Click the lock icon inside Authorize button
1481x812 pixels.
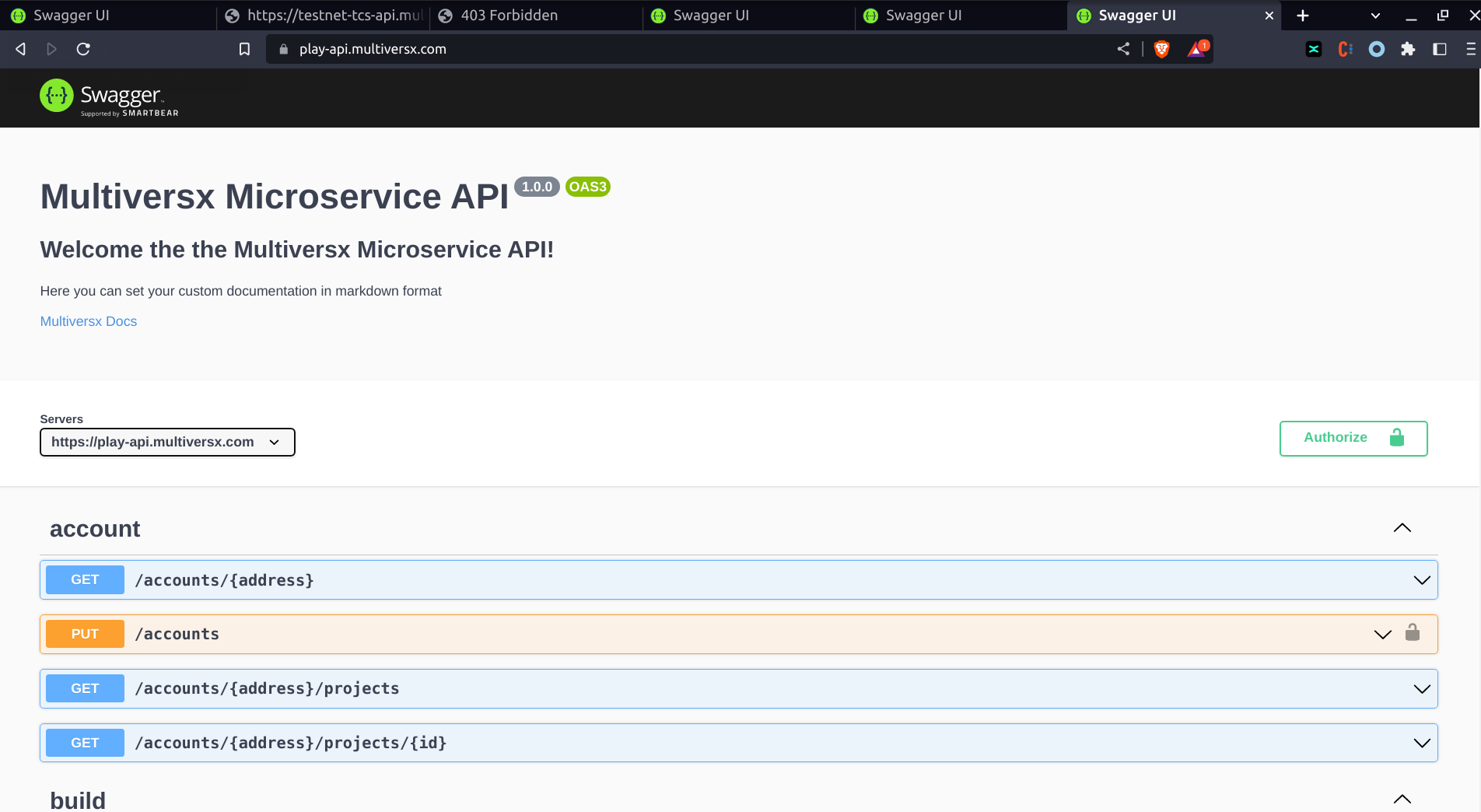[1397, 437]
